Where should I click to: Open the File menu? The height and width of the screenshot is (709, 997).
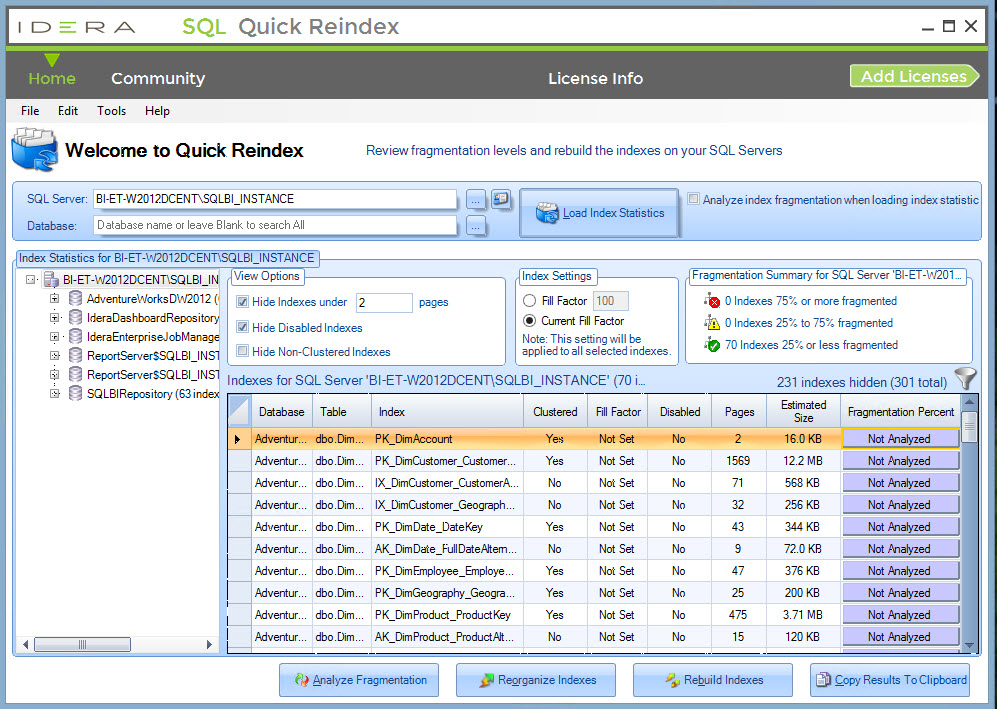30,111
